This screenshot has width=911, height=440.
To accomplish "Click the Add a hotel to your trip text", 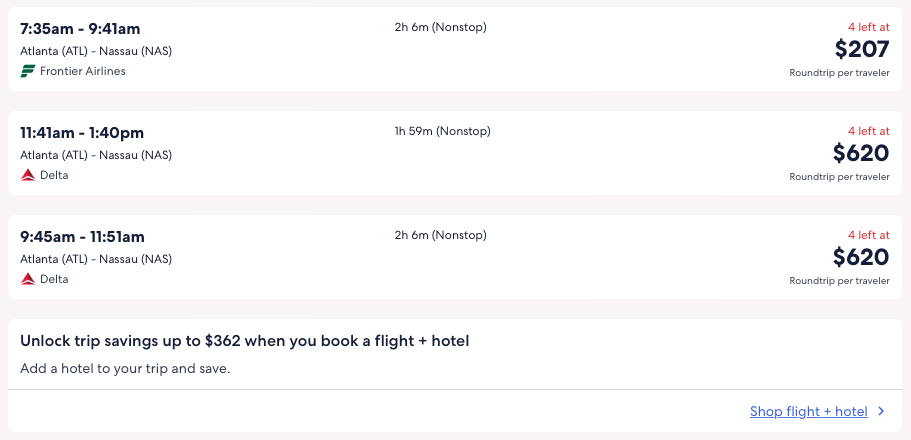I will pyautogui.click(x=125, y=368).
